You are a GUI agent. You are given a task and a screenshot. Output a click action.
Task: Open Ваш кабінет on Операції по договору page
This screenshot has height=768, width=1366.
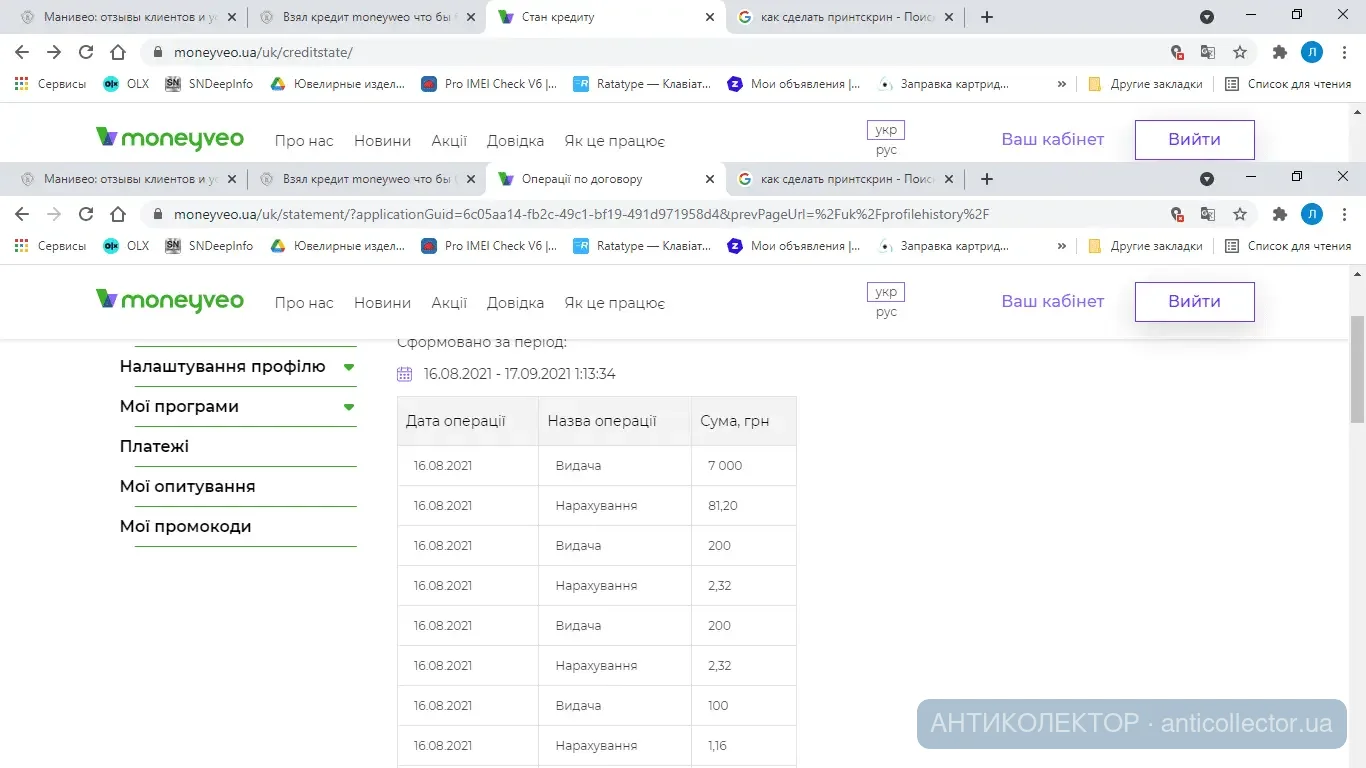tap(1053, 301)
